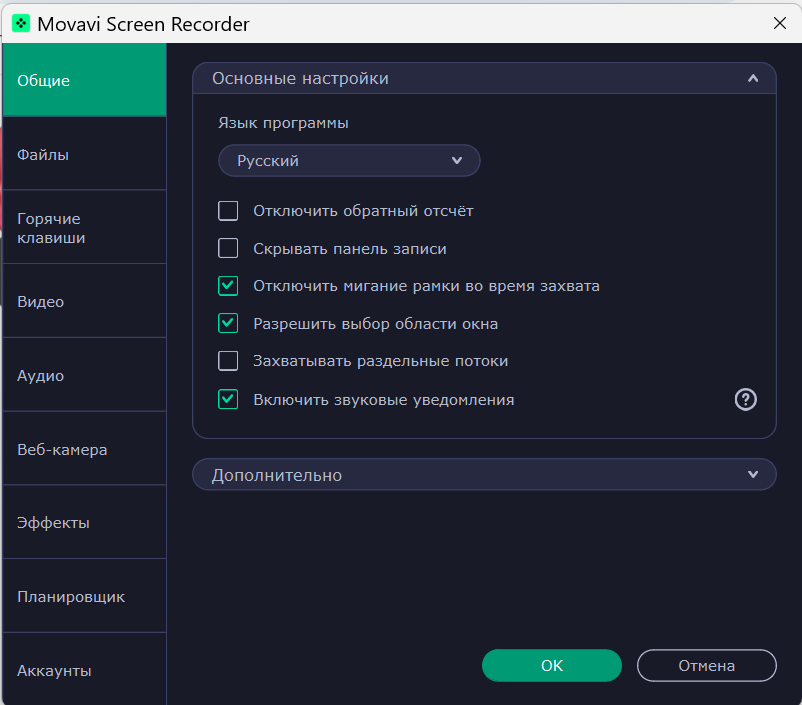Open the Аудио settings tab
802x705 pixels.
[x=84, y=375]
